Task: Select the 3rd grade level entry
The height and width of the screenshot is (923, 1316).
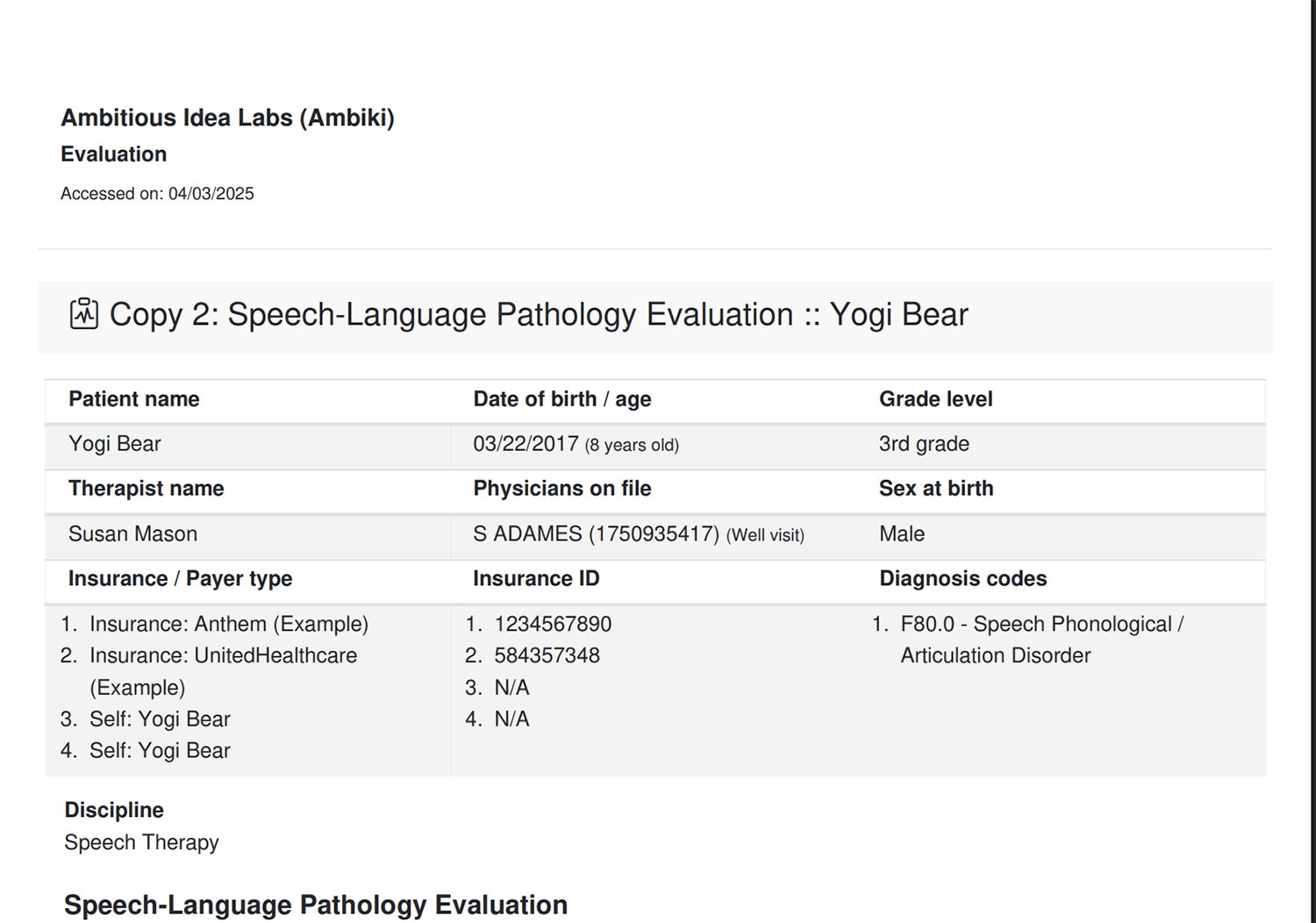Action: pos(923,444)
